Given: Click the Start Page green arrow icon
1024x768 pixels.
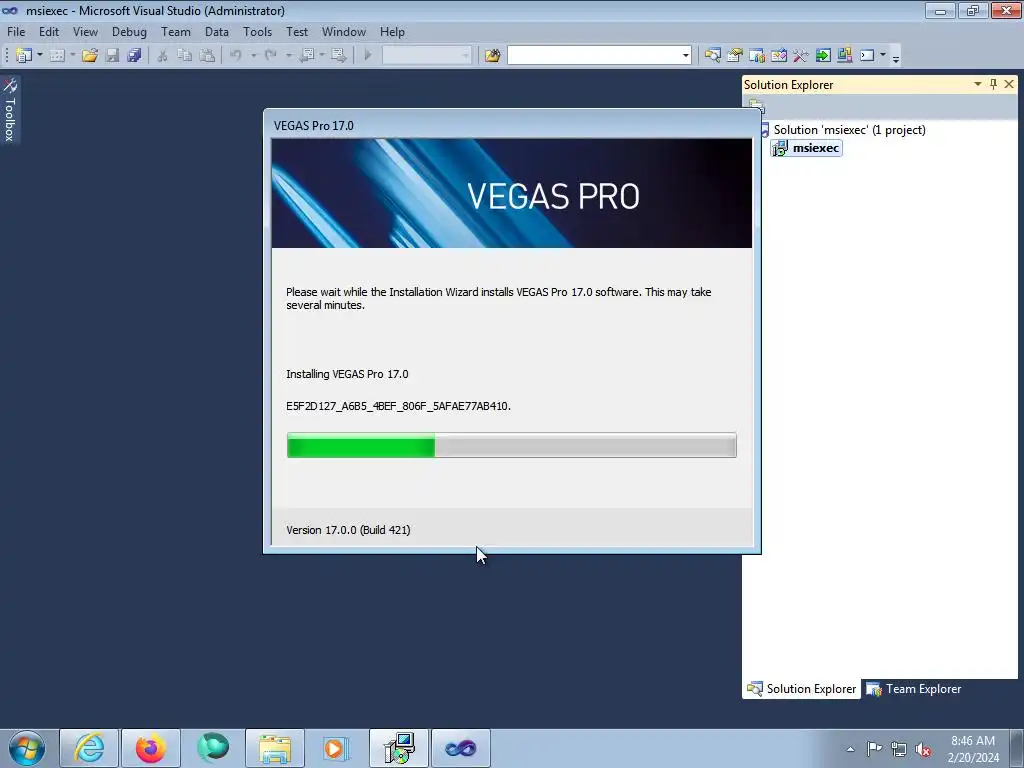Looking at the screenshot, I should tap(823, 56).
